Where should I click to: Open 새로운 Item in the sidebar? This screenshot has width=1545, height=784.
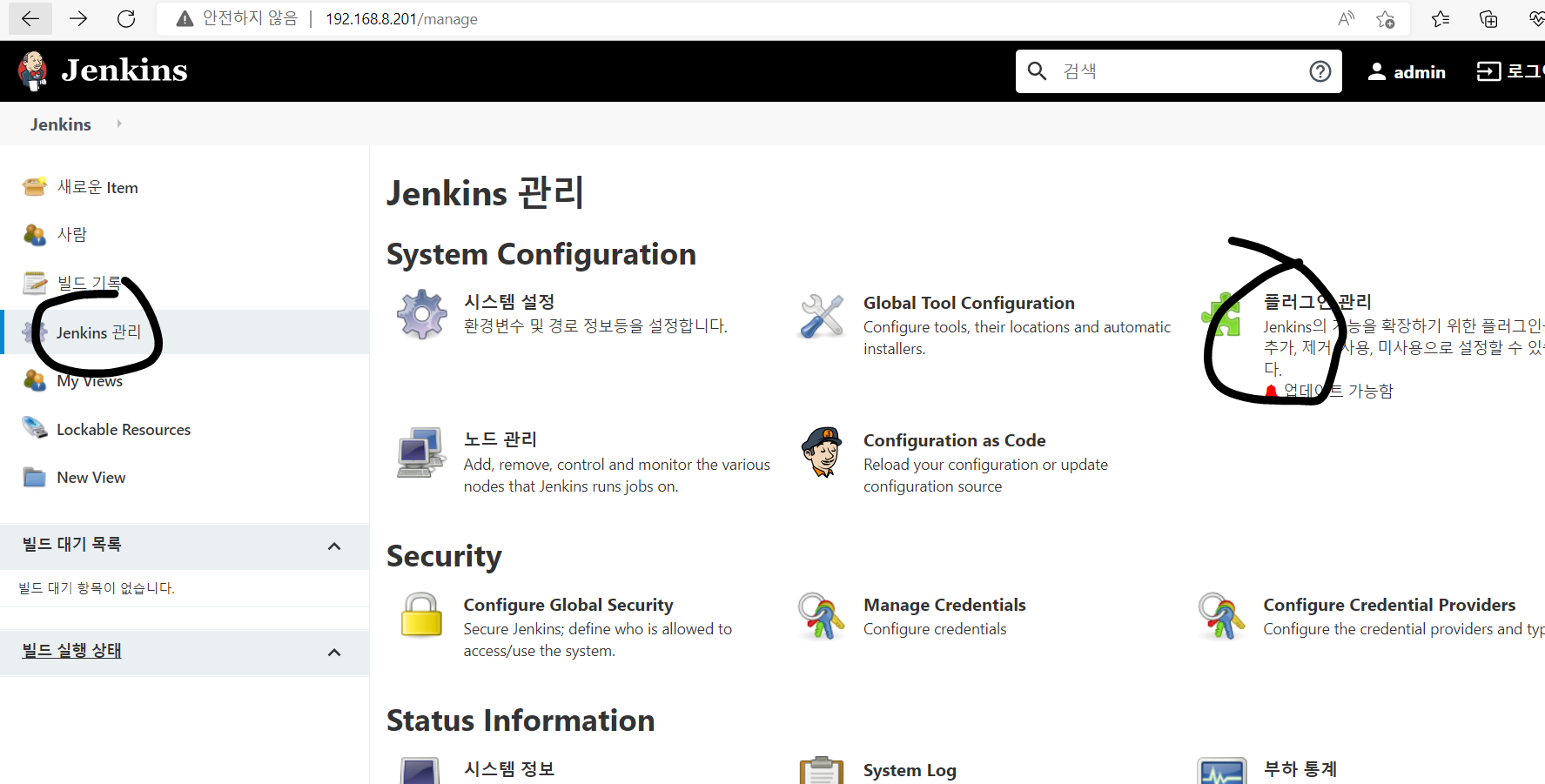click(x=97, y=187)
